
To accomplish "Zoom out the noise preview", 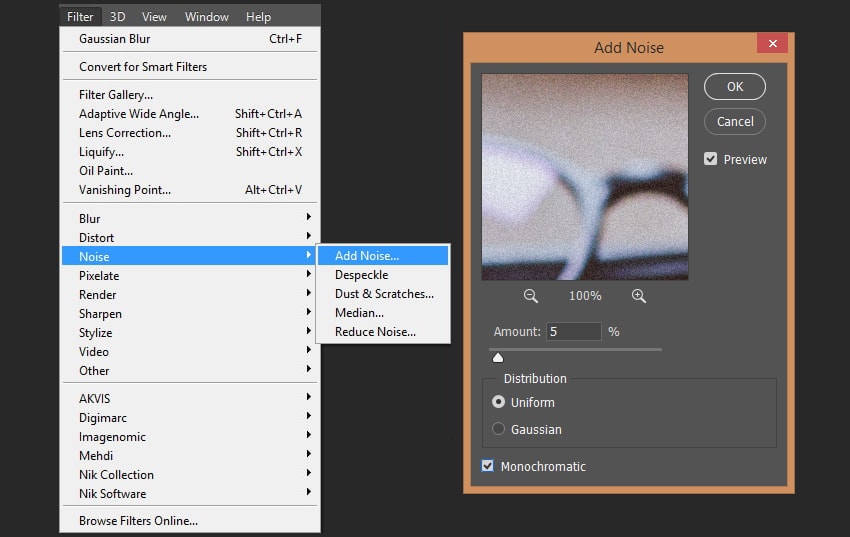I will [531, 296].
